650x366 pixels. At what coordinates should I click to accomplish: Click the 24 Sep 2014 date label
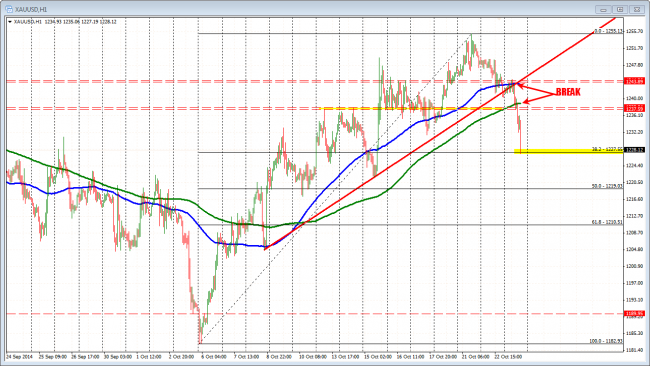coord(19,356)
